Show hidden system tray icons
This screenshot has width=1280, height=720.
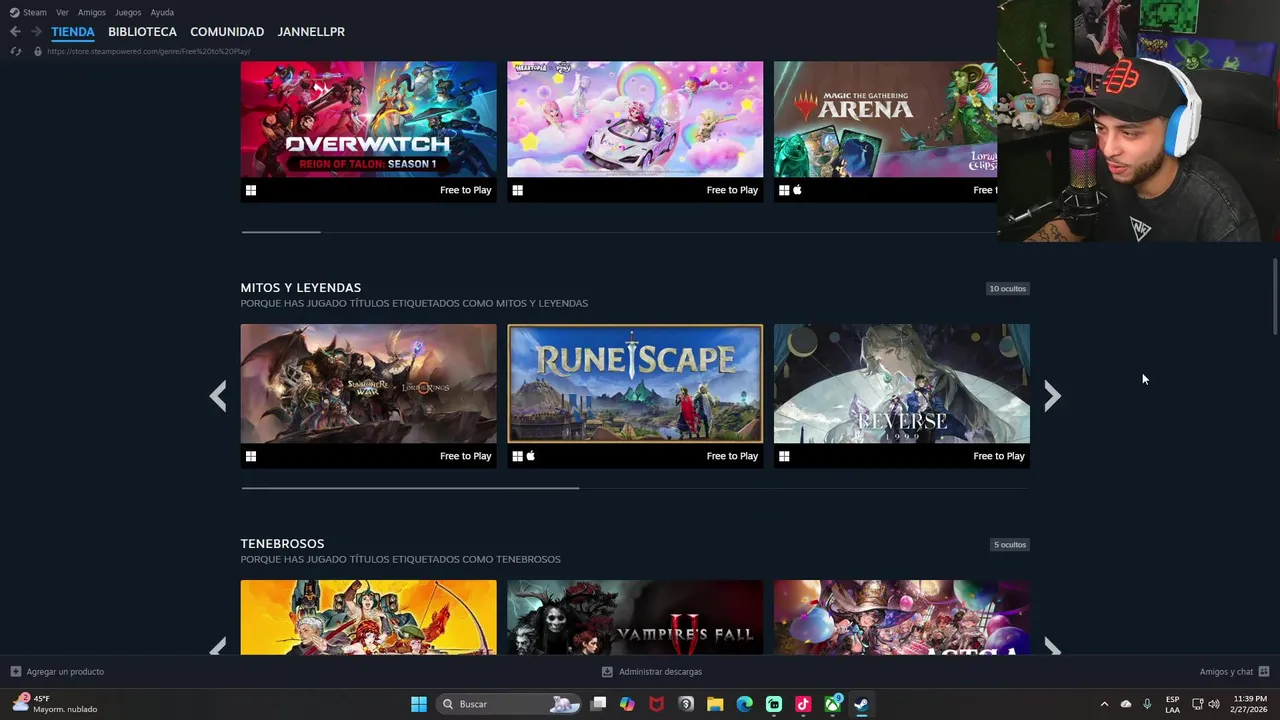pyautogui.click(x=1104, y=704)
